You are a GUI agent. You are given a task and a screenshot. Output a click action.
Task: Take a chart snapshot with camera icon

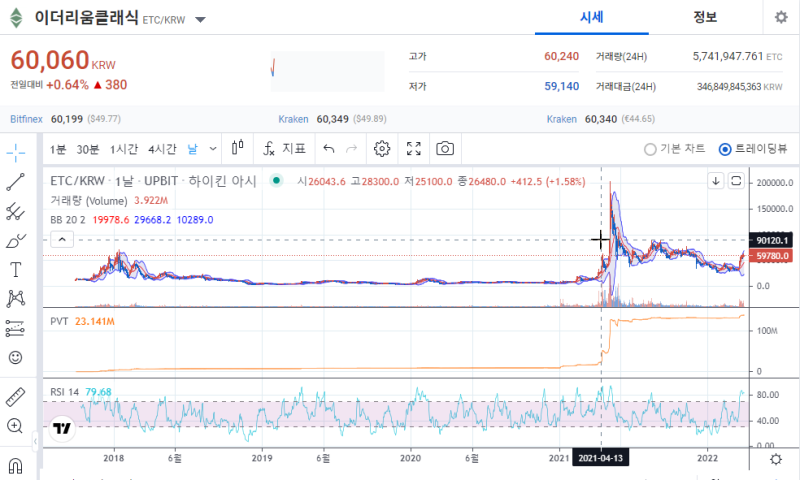pos(445,148)
